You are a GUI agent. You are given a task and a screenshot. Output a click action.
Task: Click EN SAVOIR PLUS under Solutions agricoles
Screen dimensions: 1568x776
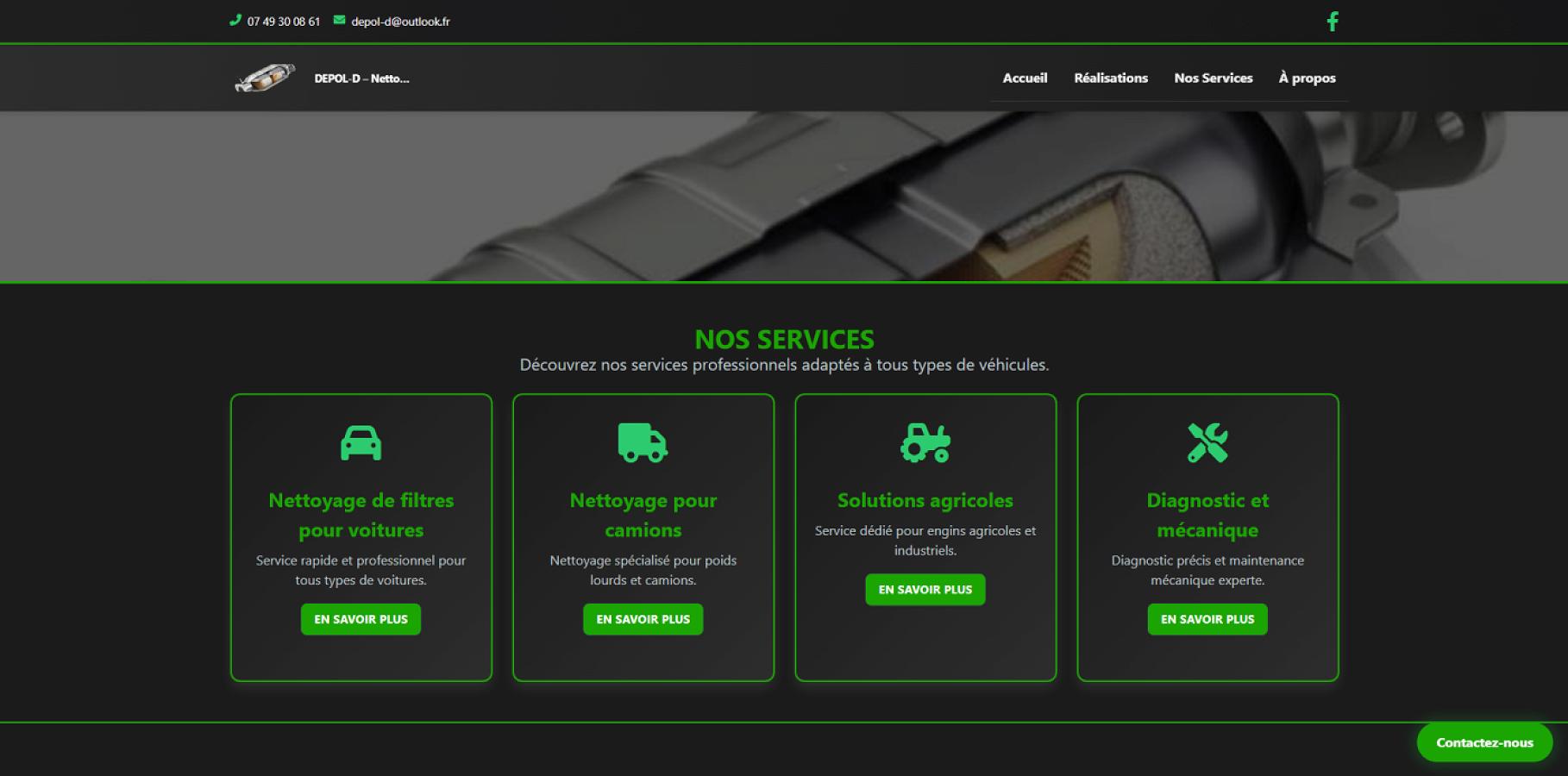(925, 590)
